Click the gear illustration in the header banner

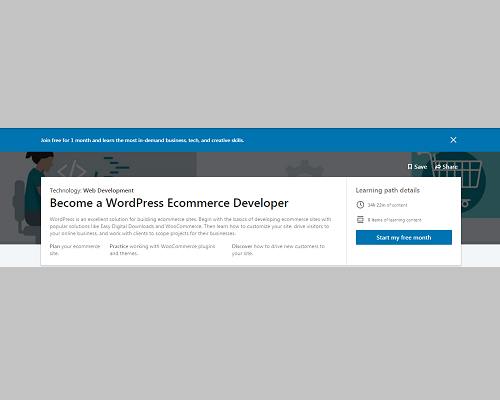click(x=304, y=168)
